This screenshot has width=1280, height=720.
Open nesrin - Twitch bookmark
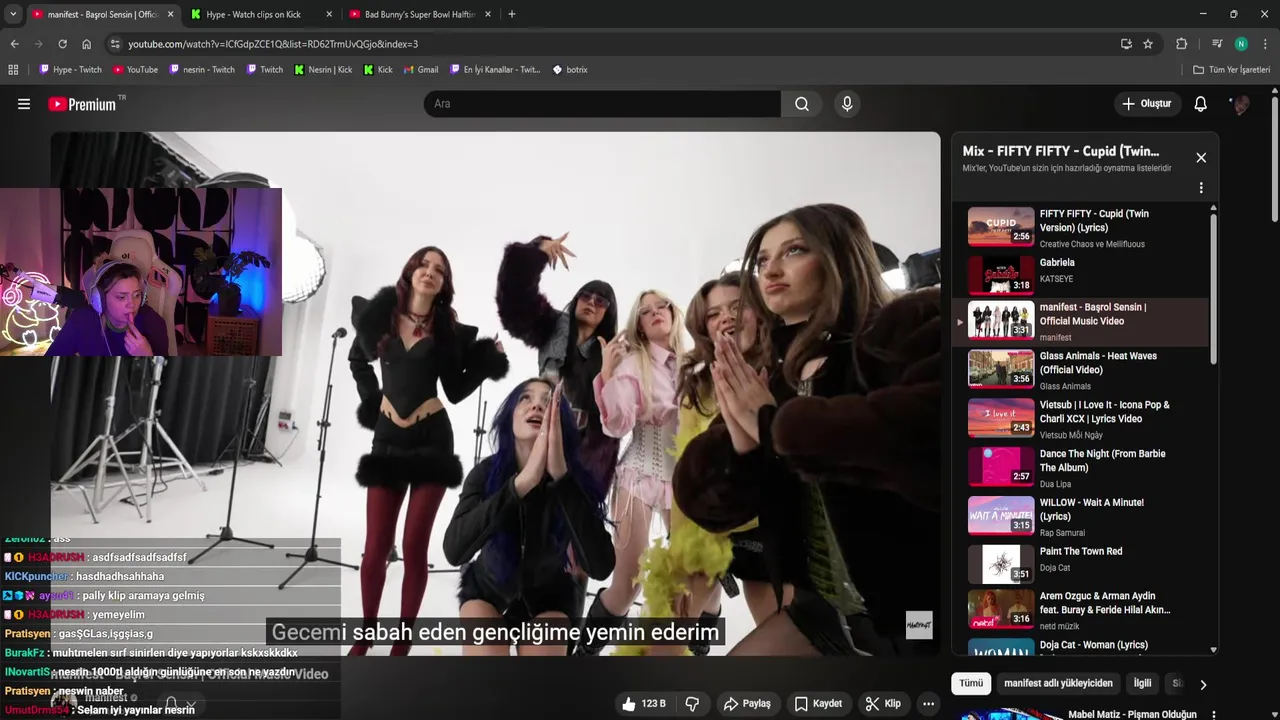pos(202,70)
